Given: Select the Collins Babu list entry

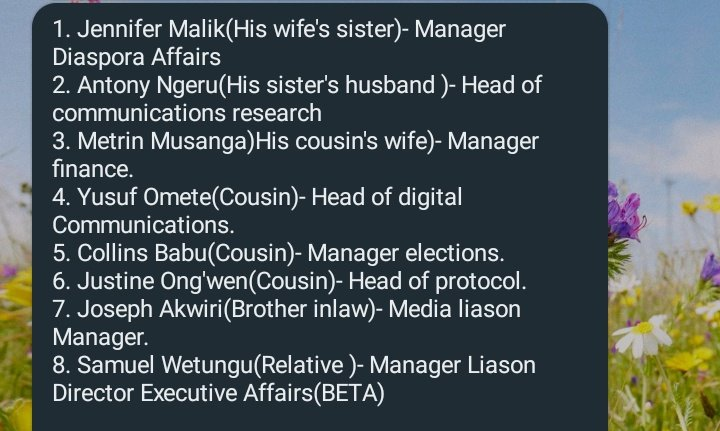Looking at the screenshot, I should 278,253.
